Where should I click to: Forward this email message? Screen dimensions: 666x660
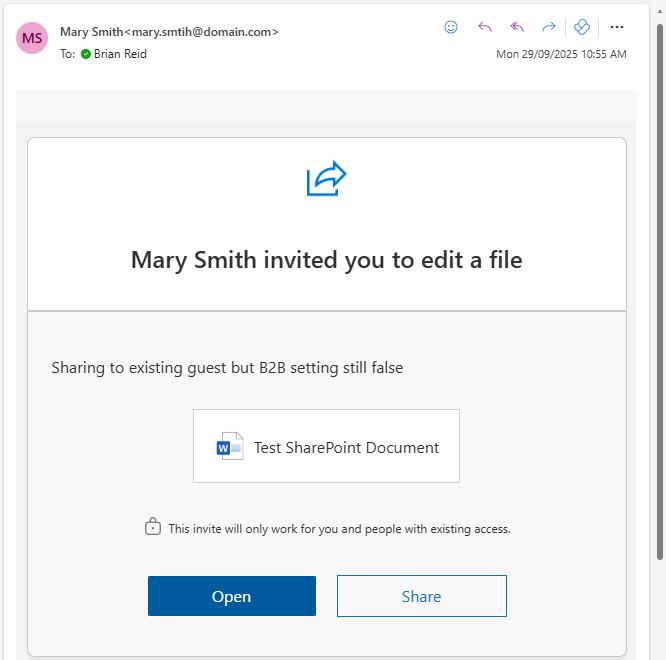pos(549,27)
